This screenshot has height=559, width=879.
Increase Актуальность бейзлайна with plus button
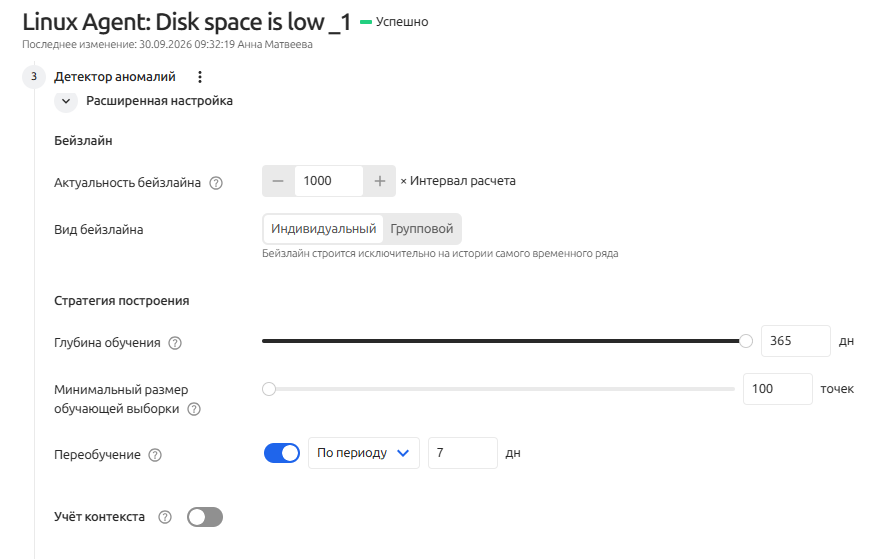(380, 181)
